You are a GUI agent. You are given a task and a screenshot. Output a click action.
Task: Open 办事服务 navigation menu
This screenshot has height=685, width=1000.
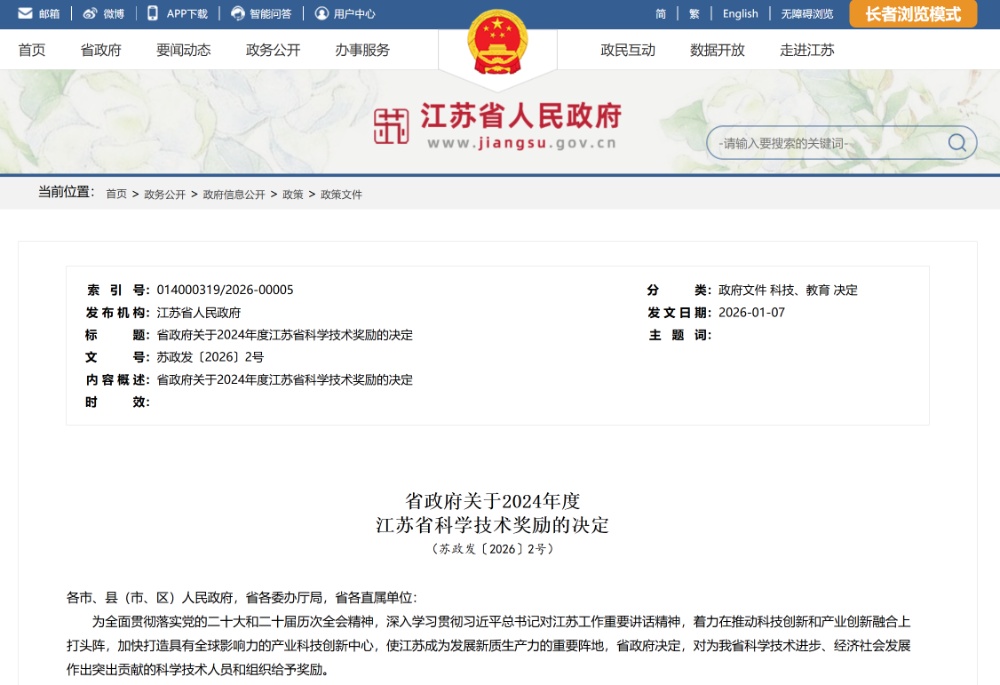(362, 50)
